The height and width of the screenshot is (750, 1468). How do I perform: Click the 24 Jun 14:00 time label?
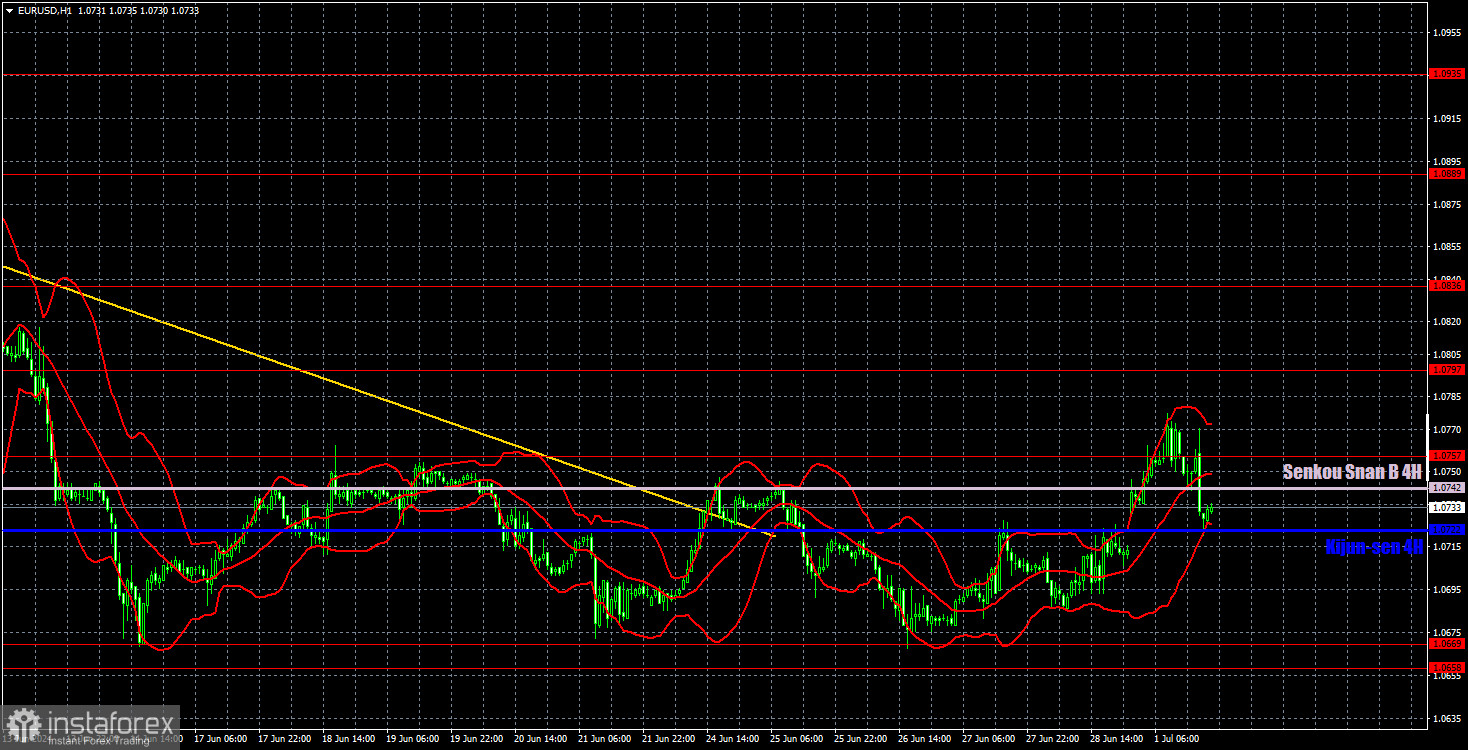tap(733, 739)
